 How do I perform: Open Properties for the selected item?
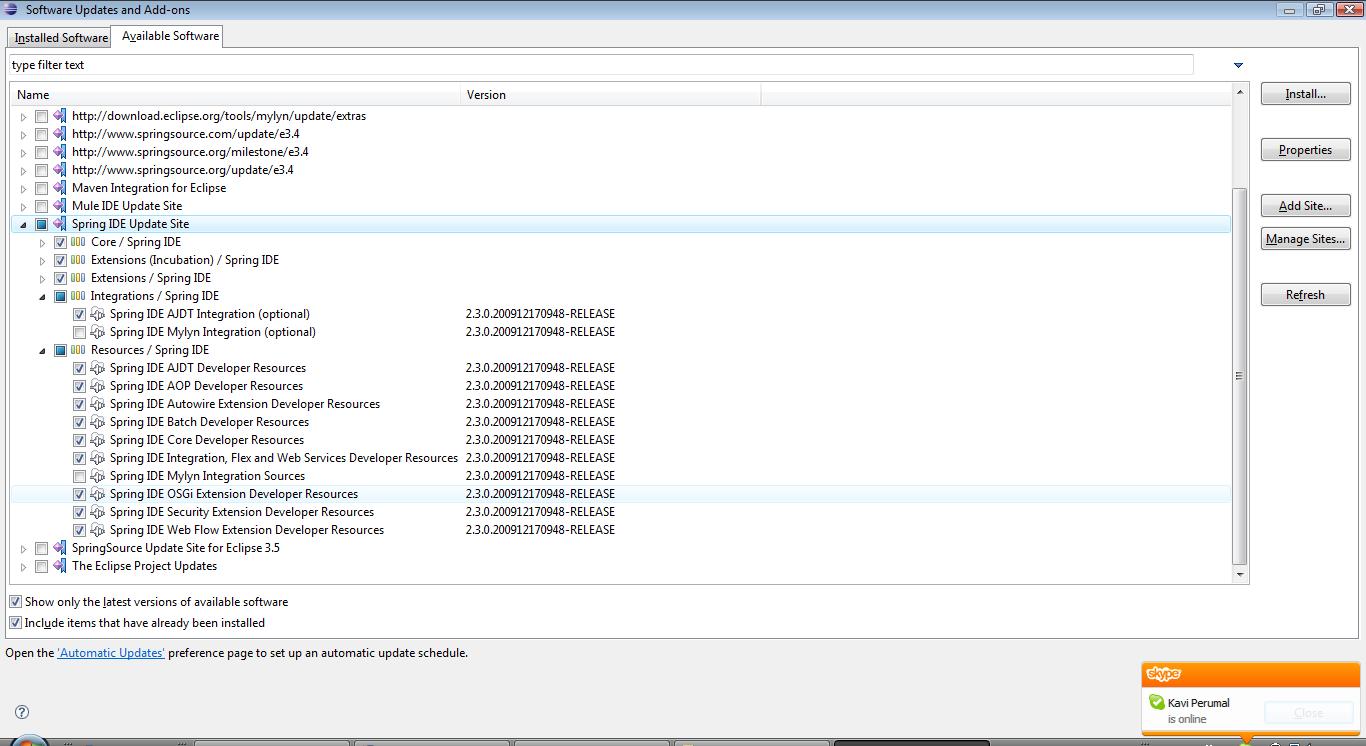(x=1305, y=150)
